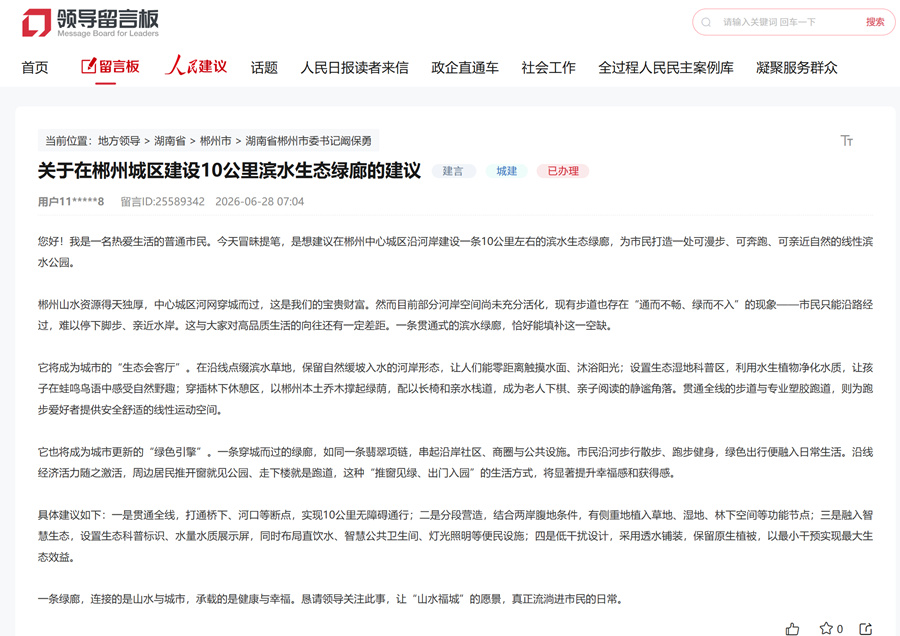Click the search magnifier icon
The image size is (900, 636).
click(706, 22)
